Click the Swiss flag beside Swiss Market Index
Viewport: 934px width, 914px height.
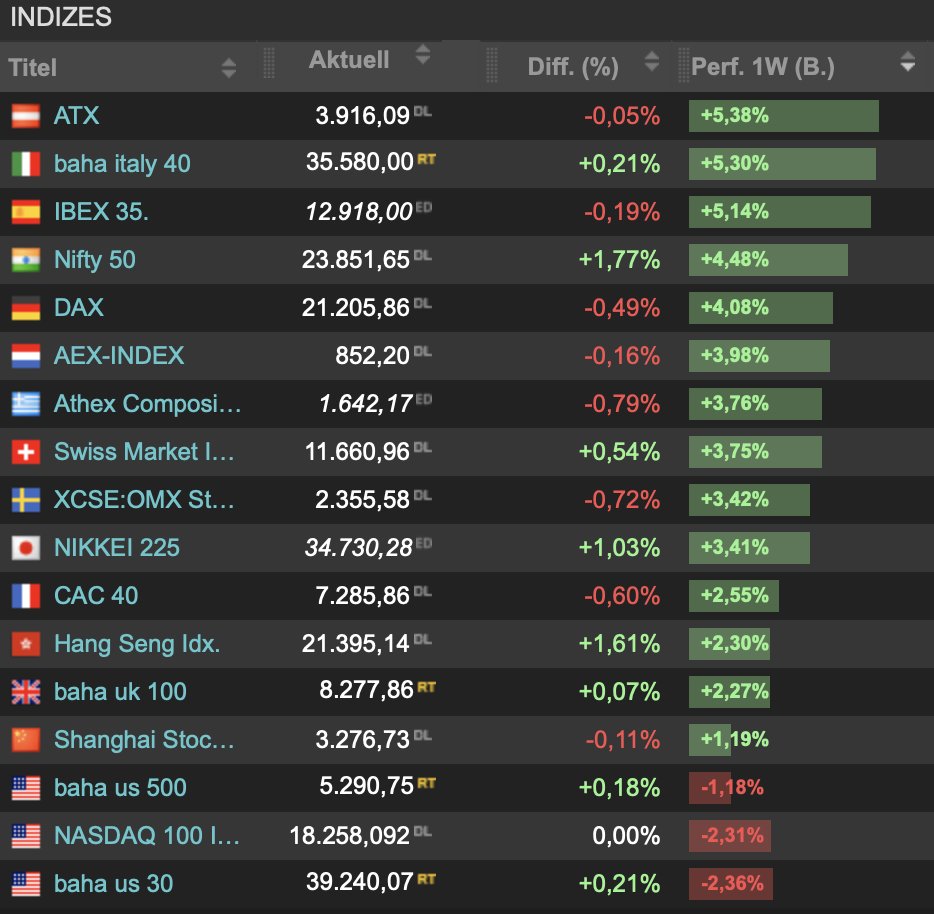tap(26, 452)
